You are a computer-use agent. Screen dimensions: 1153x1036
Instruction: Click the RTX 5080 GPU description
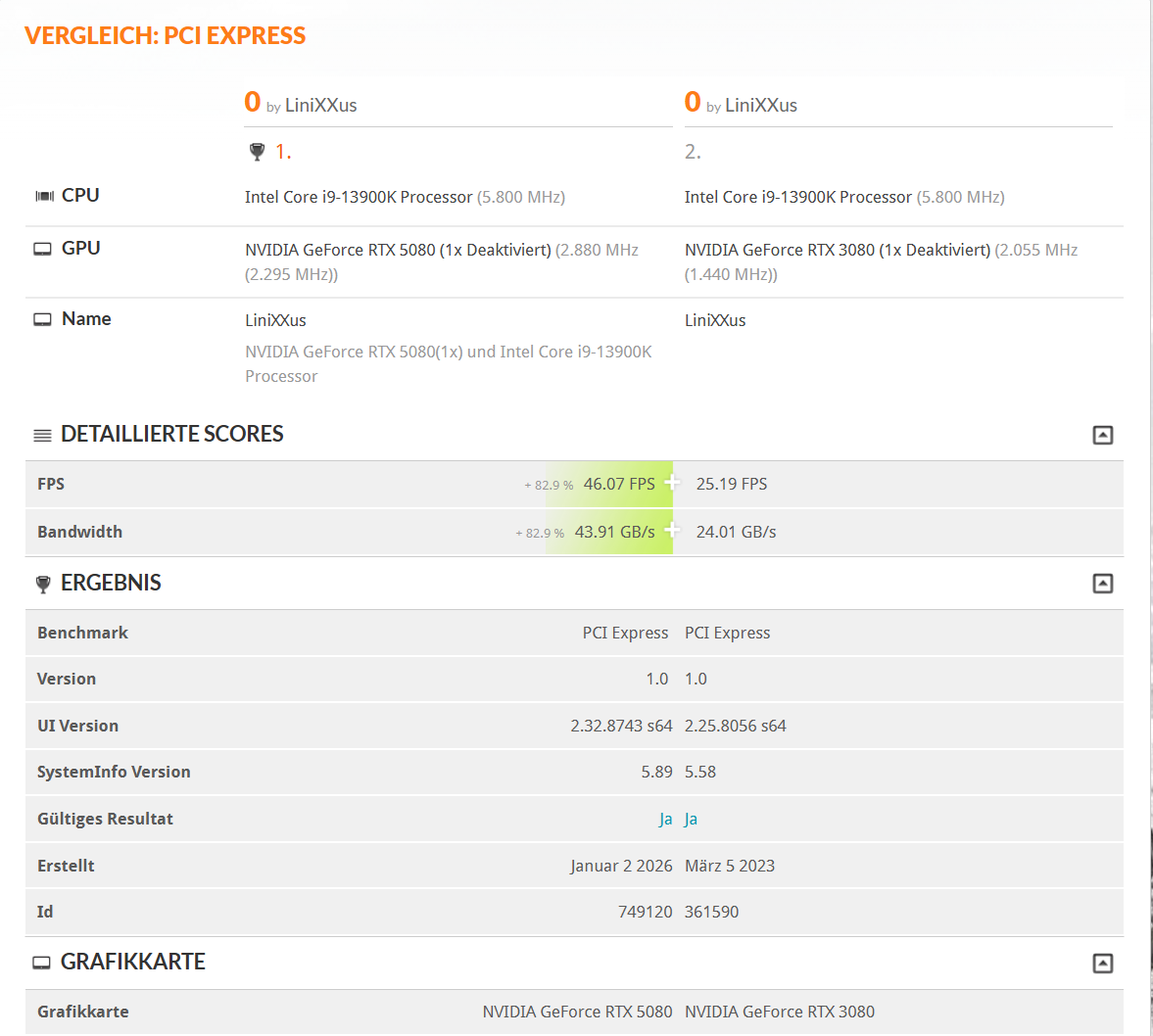(442, 261)
